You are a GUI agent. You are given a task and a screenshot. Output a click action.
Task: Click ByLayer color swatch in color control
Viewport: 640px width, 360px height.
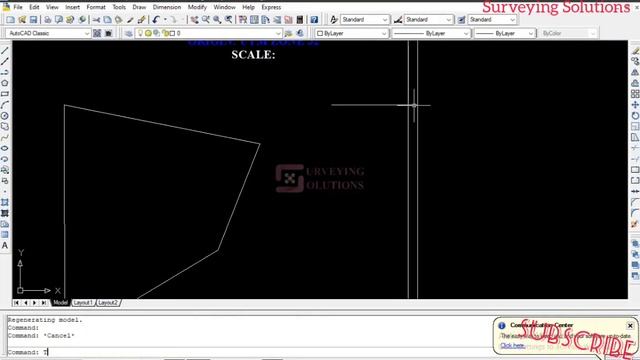[320, 33]
